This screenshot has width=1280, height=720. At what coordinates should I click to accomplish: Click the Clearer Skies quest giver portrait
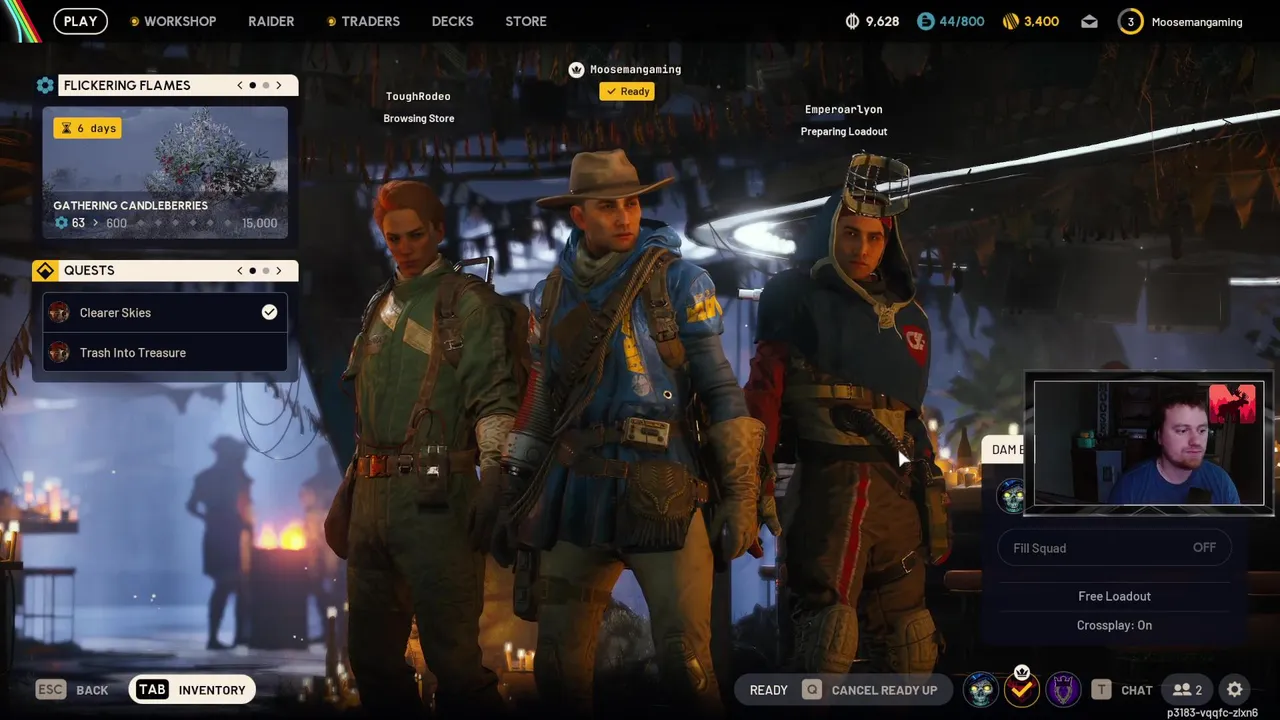[x=59, y=312]
